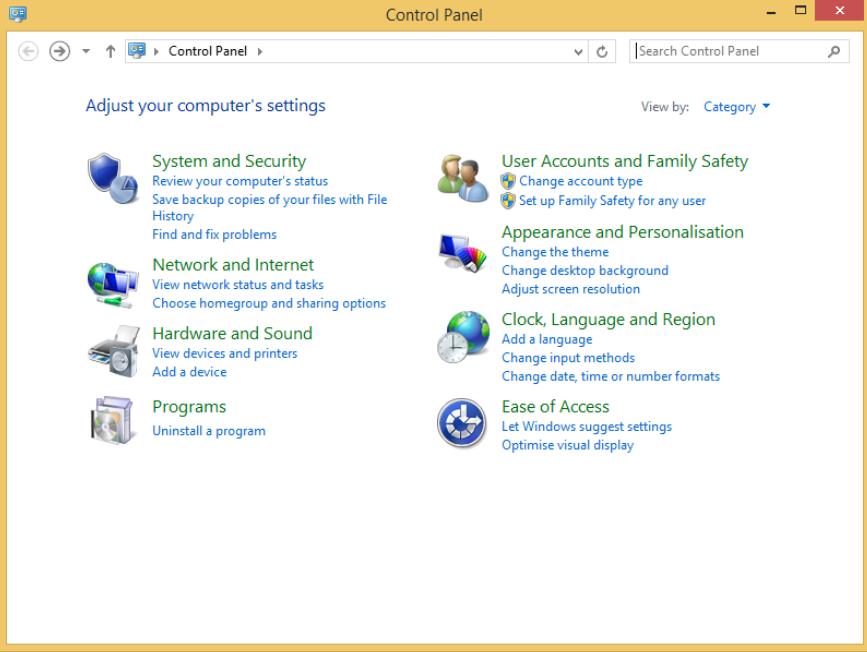Viewport: 867px width, 652px height.
Task: Click Optimise visual display link
Action: (567, 446)
